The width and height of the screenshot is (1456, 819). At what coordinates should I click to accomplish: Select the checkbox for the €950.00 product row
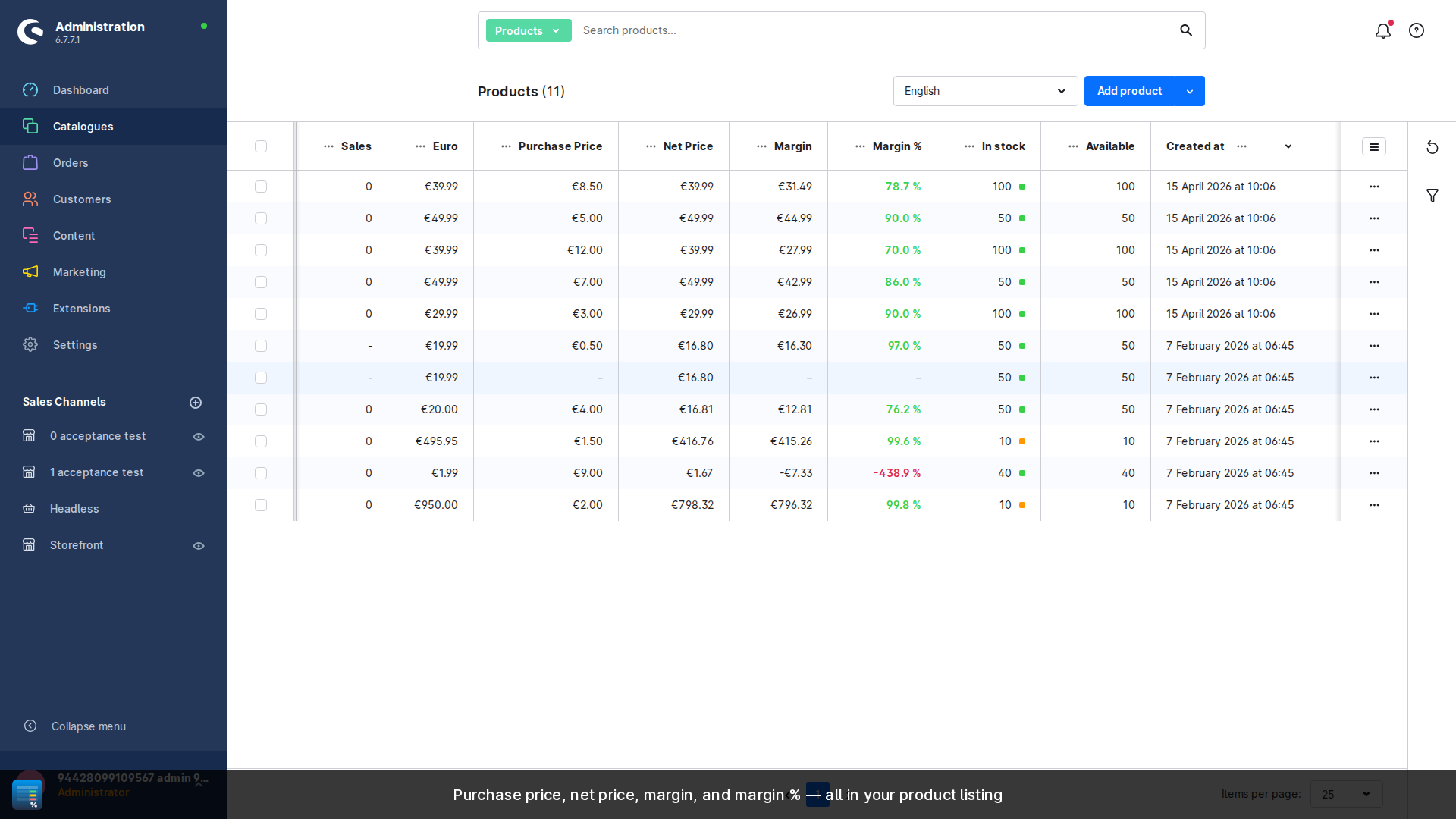point(261,505)
